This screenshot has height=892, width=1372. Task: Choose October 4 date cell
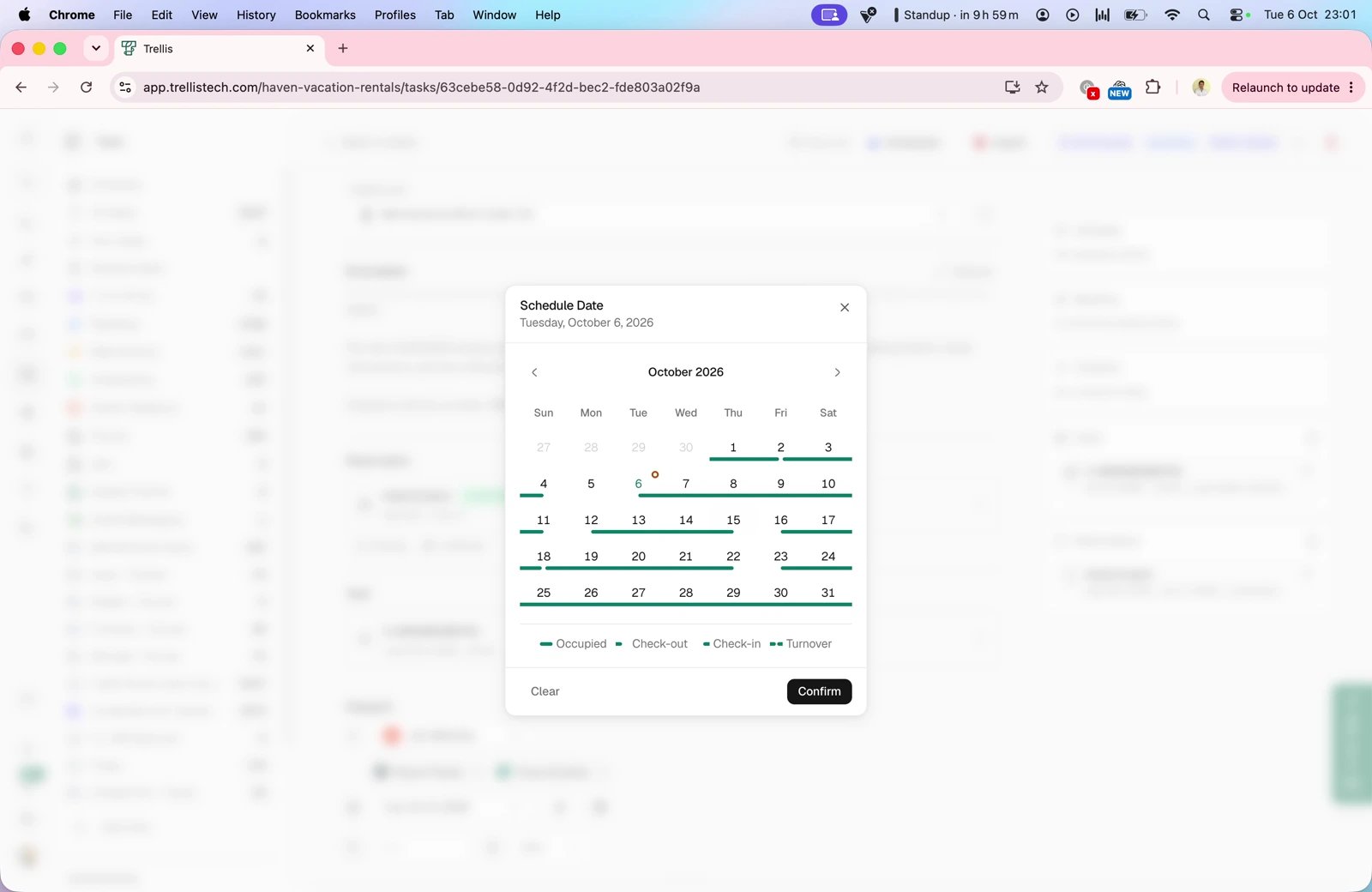(544, 484)
